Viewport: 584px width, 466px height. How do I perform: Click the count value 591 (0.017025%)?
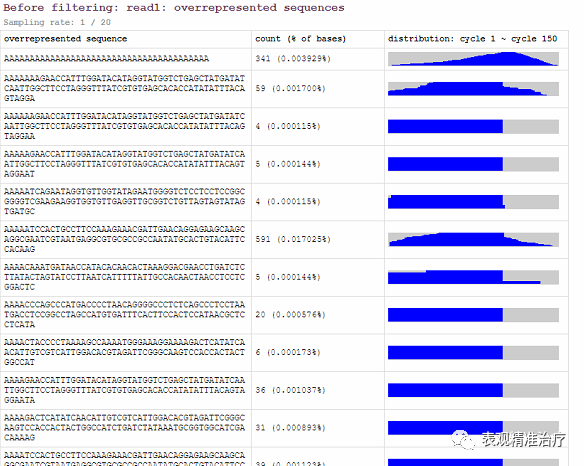click(x=293, y=240)
